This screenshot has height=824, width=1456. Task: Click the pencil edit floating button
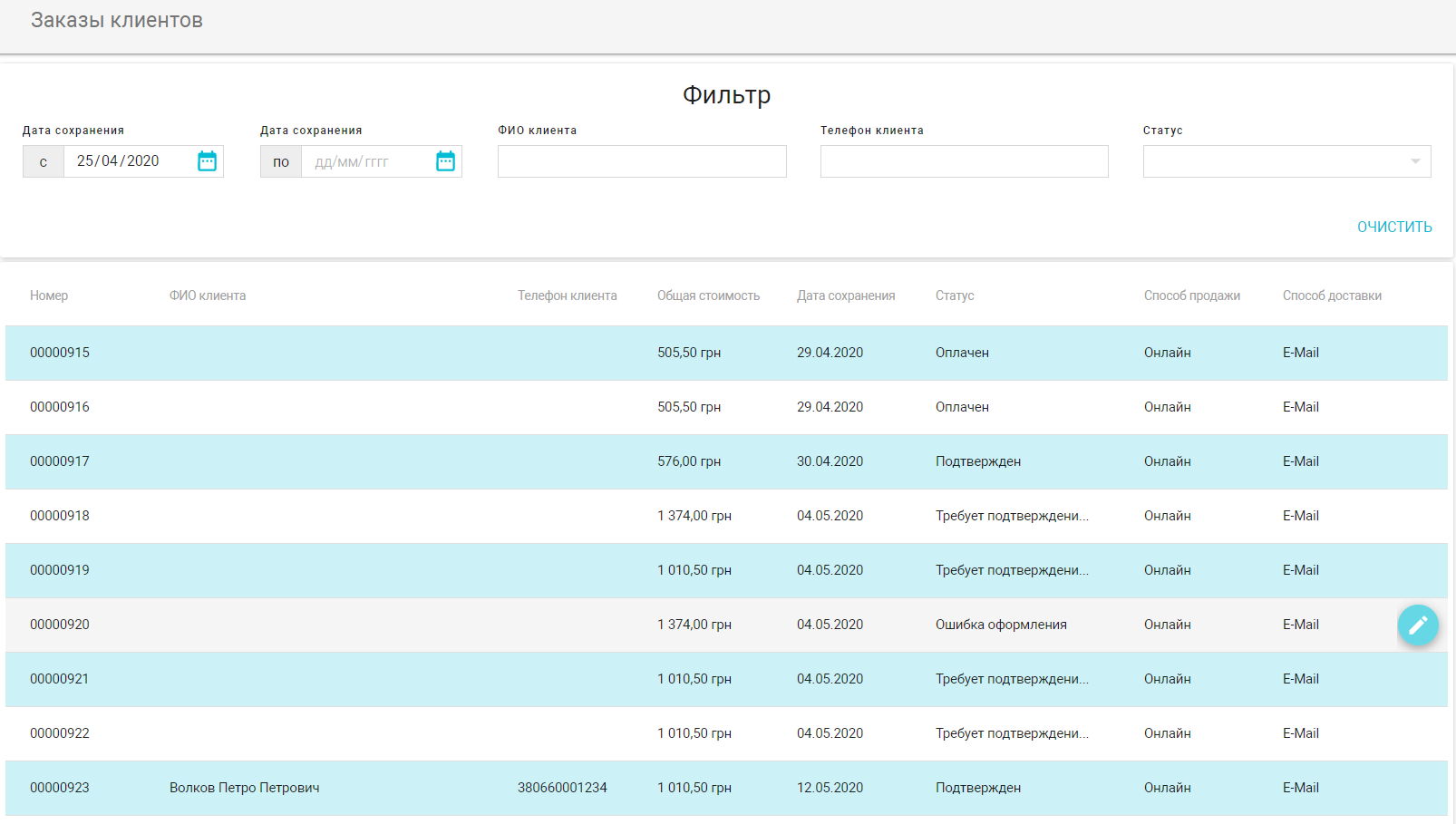tap(1418, 625)
